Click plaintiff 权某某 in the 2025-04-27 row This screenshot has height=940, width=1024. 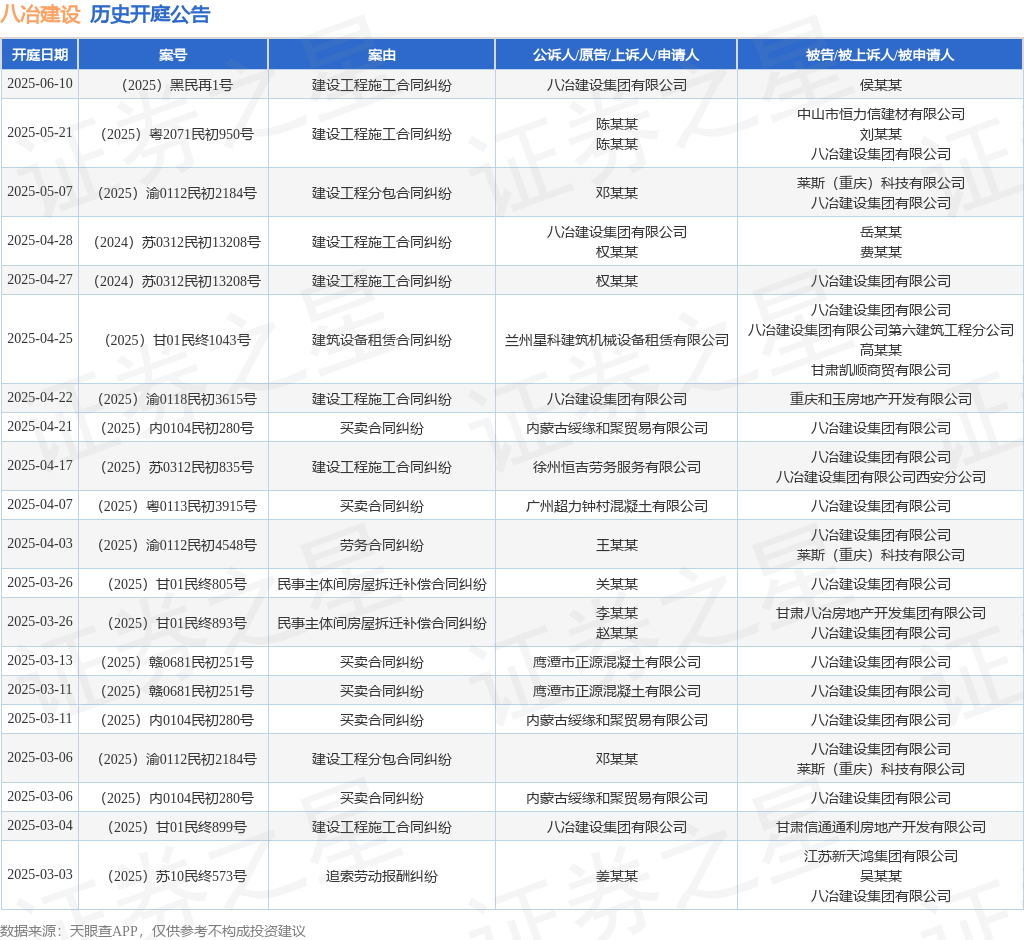coord(616,281)
